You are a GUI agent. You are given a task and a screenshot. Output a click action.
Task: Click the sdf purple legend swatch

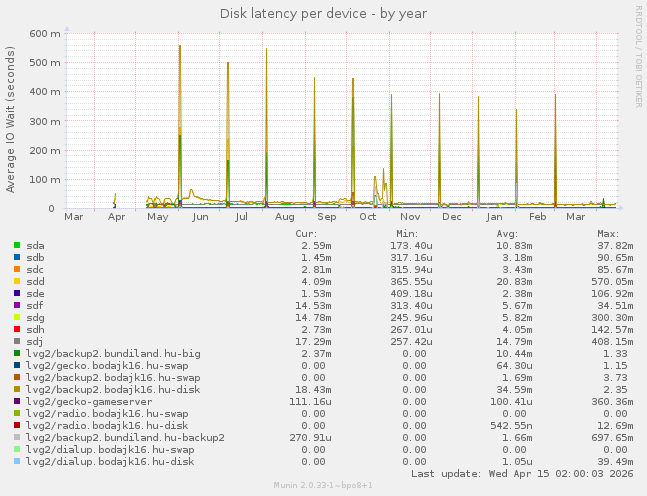[x=17, y=305]
